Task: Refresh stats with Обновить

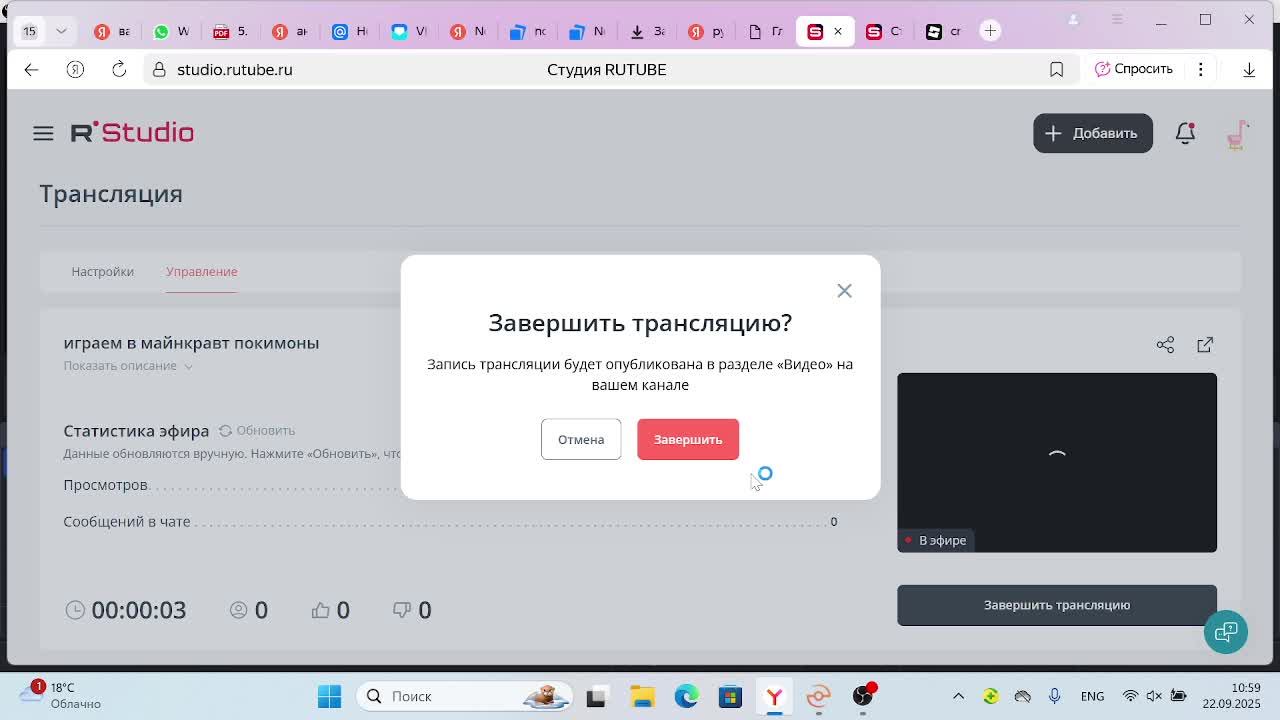Action: (257, 430)
